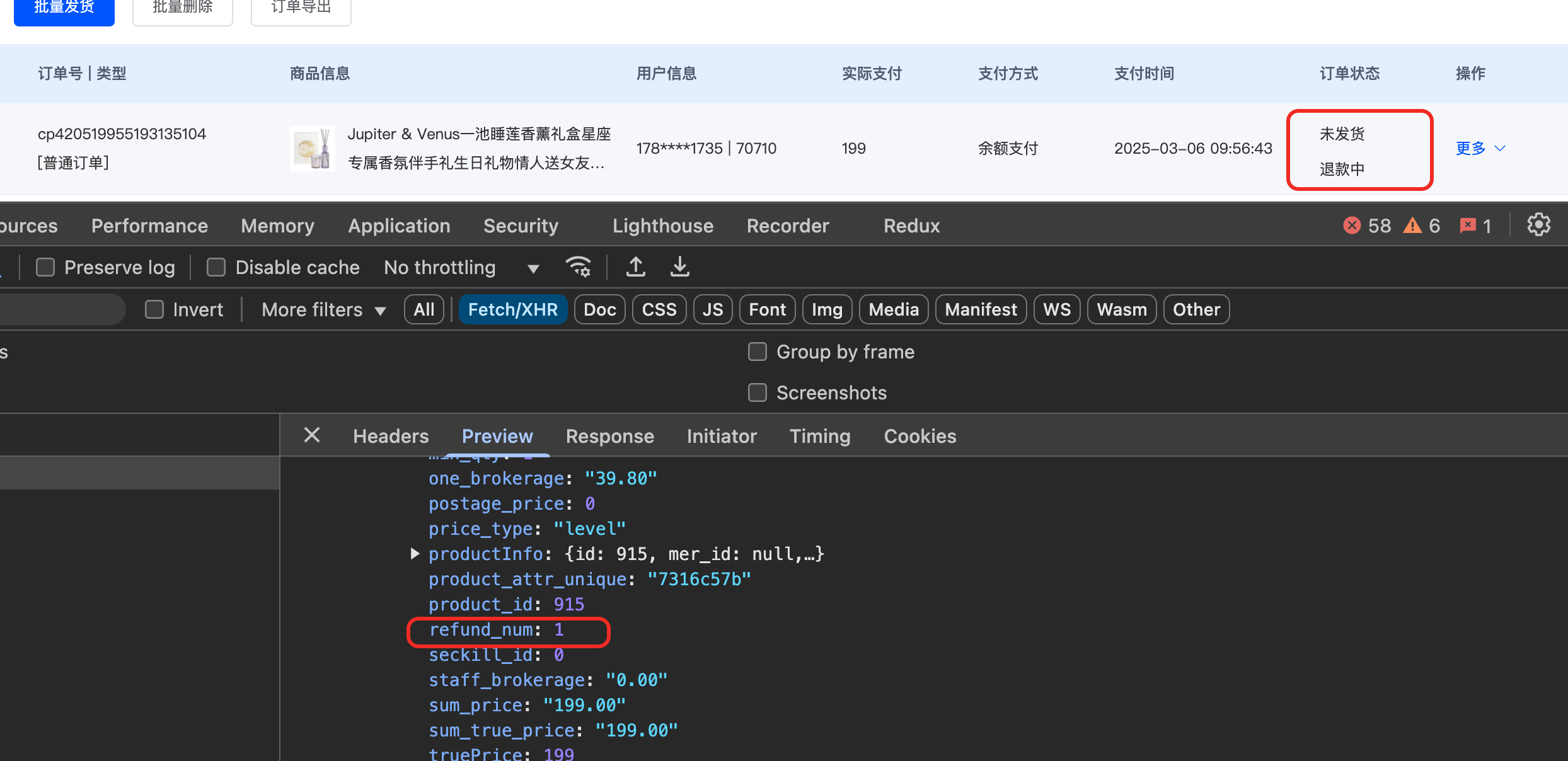Viewport: 1568px width, 761px height.
Task: Expand the productInfo object
Action: (x=415, y=554)
